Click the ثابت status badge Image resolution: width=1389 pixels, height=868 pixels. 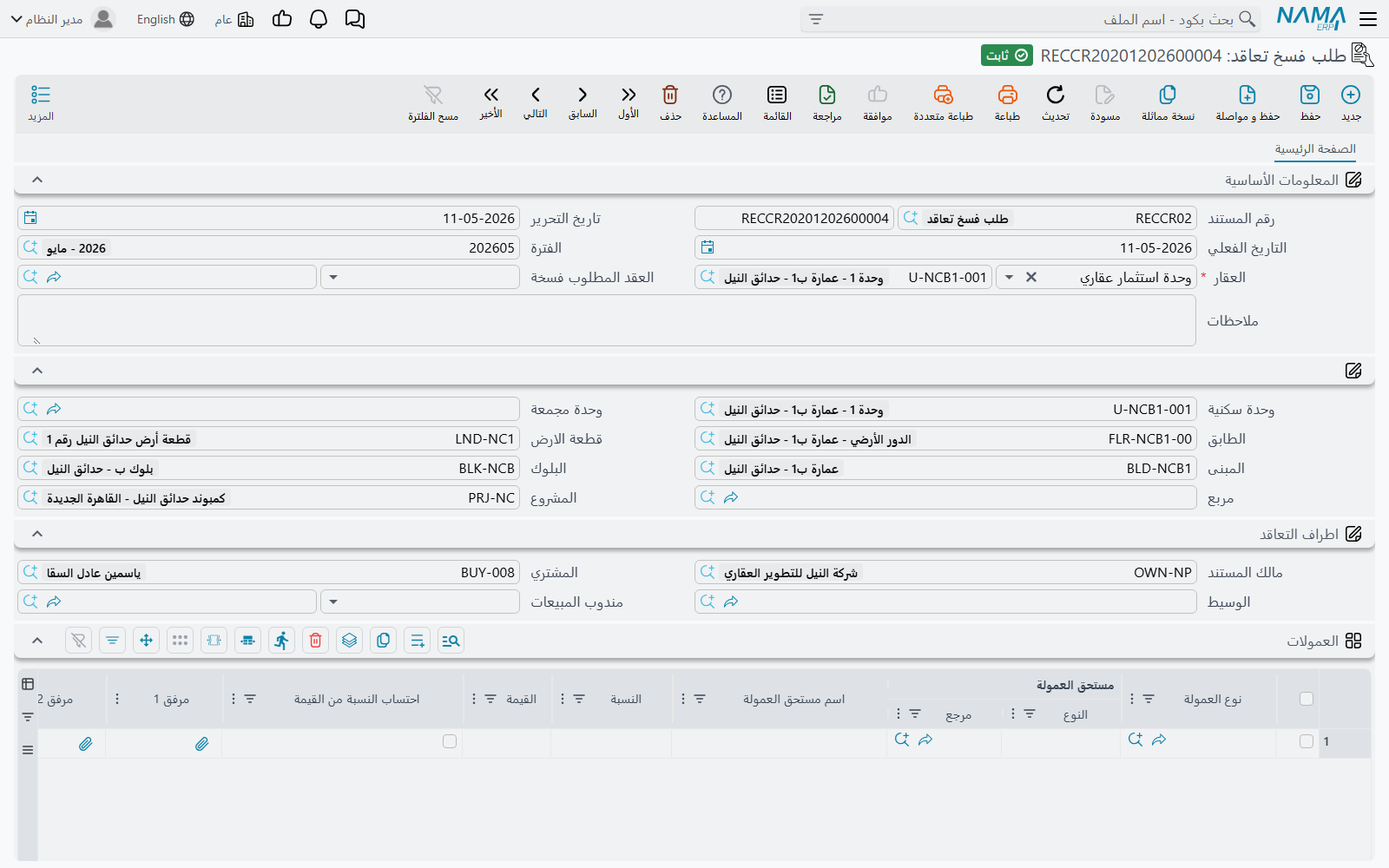click(1007, 56)
